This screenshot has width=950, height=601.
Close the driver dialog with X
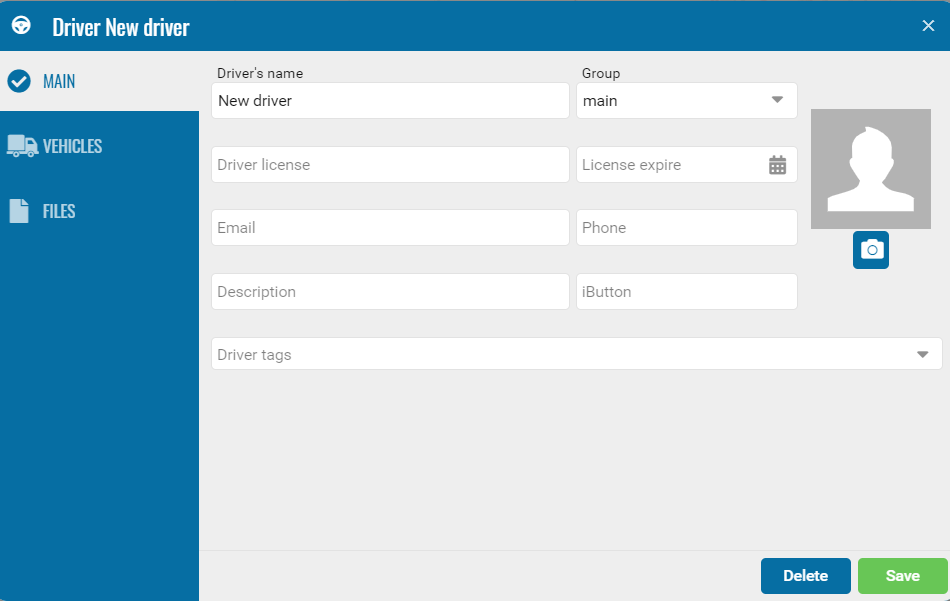point(928,26)
